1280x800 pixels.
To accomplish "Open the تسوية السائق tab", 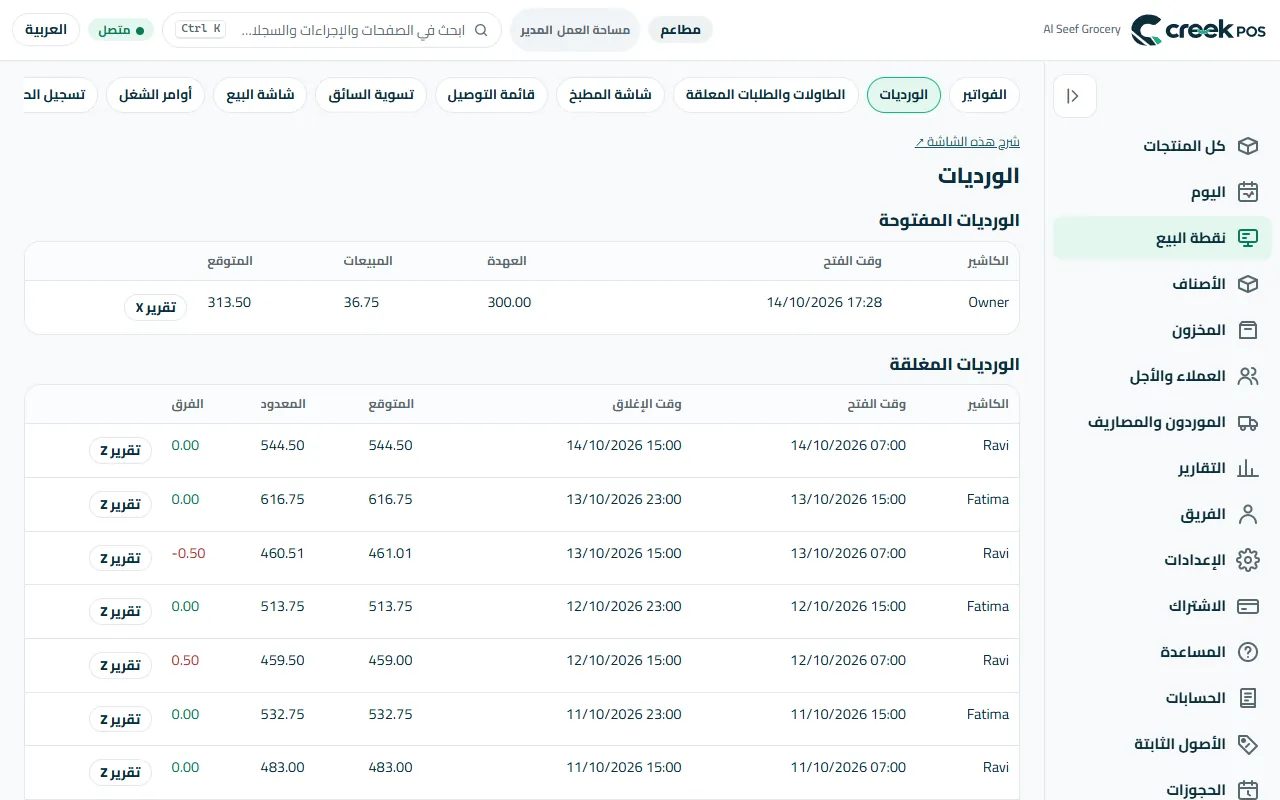I will click(x=371, y=95).
